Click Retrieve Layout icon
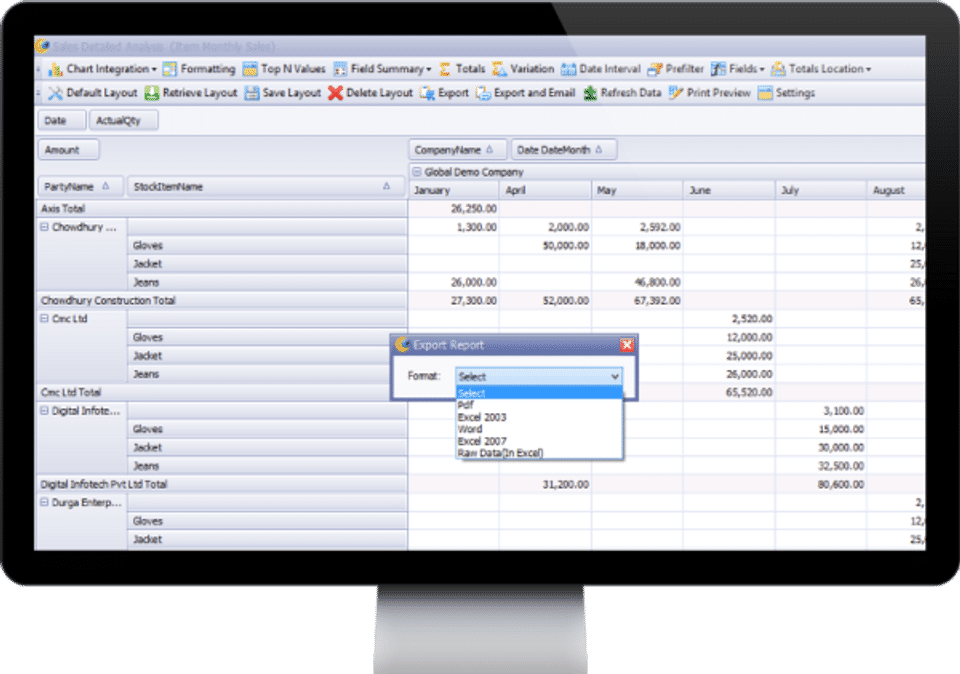960x674 pixels. (x=152, y=93)
